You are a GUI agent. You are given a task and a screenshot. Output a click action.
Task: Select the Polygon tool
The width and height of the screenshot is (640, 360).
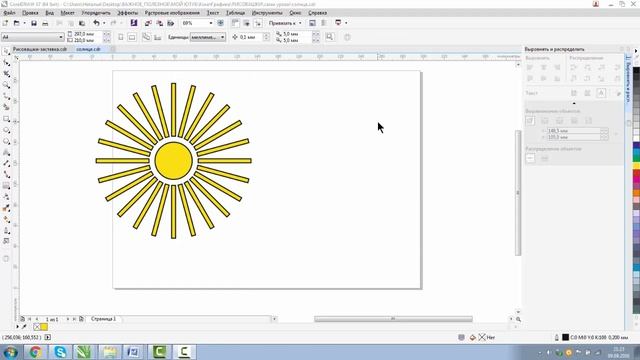click(6, 141)
